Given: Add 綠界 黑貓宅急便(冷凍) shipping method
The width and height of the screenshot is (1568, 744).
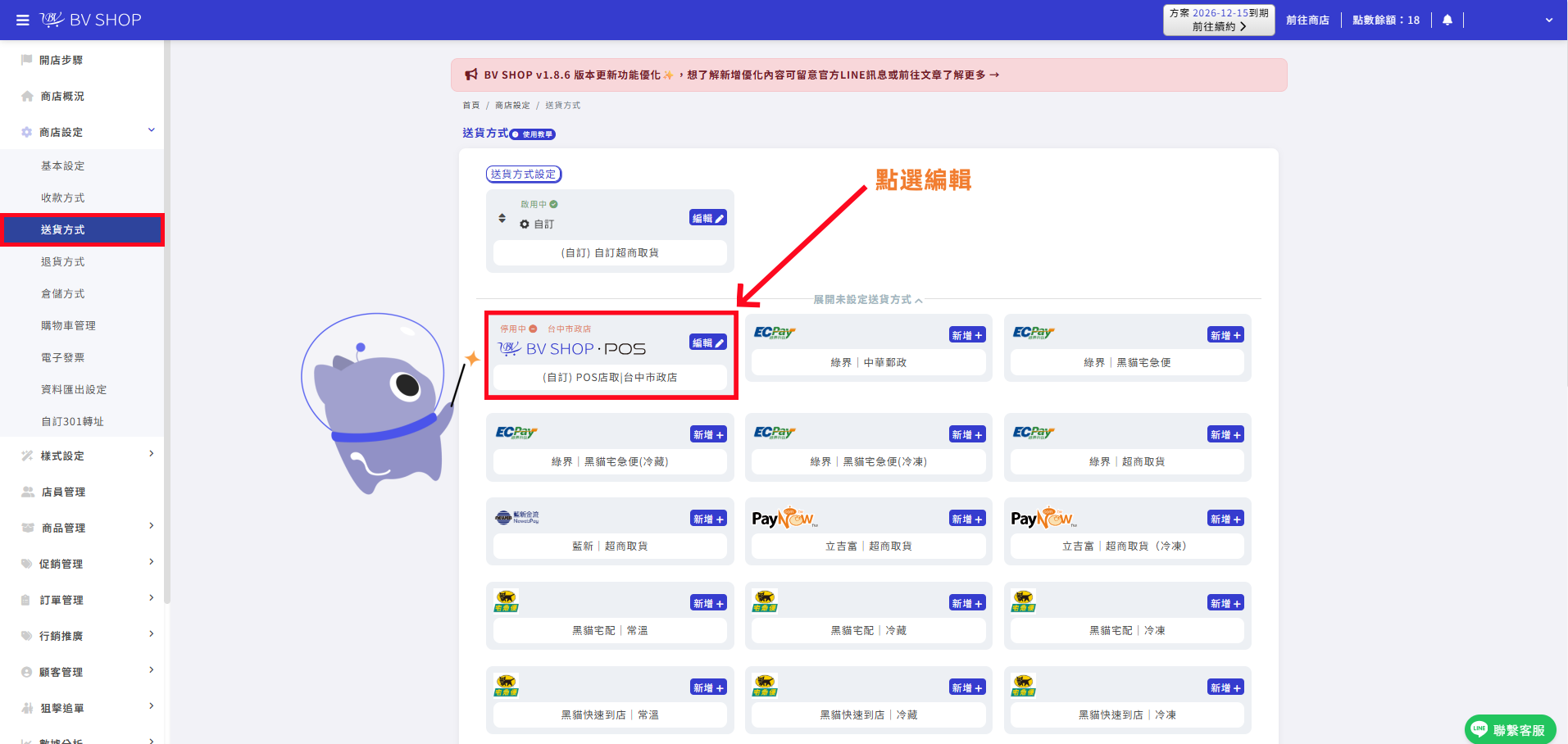Looking at the screenshot, I should click(967, 435).
